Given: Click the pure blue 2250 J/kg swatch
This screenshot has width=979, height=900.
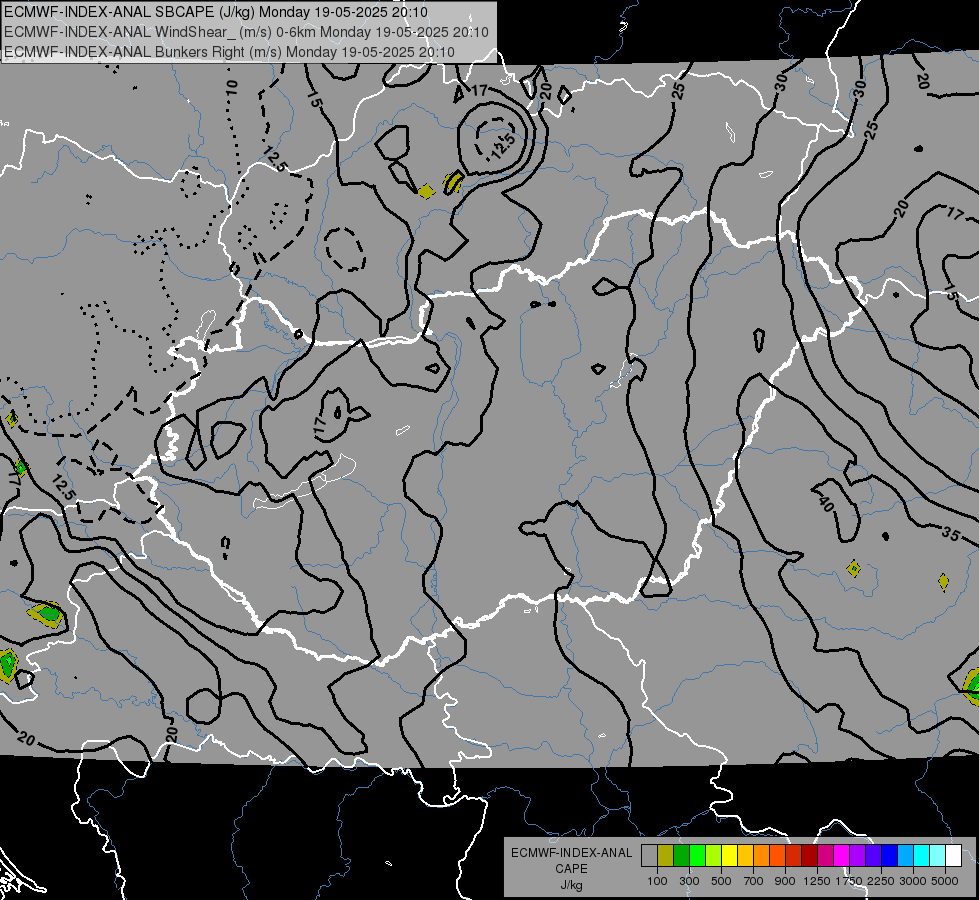Looking at the screenshot, I should point(890,856).
